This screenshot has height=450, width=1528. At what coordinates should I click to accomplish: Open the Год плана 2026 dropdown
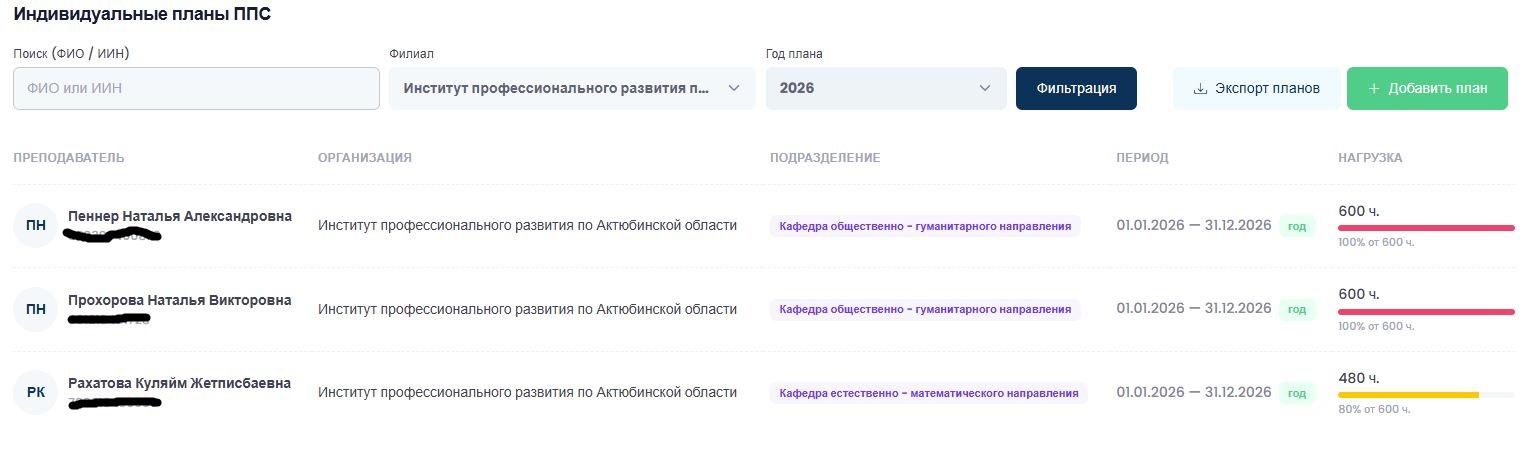coord(886,88)
